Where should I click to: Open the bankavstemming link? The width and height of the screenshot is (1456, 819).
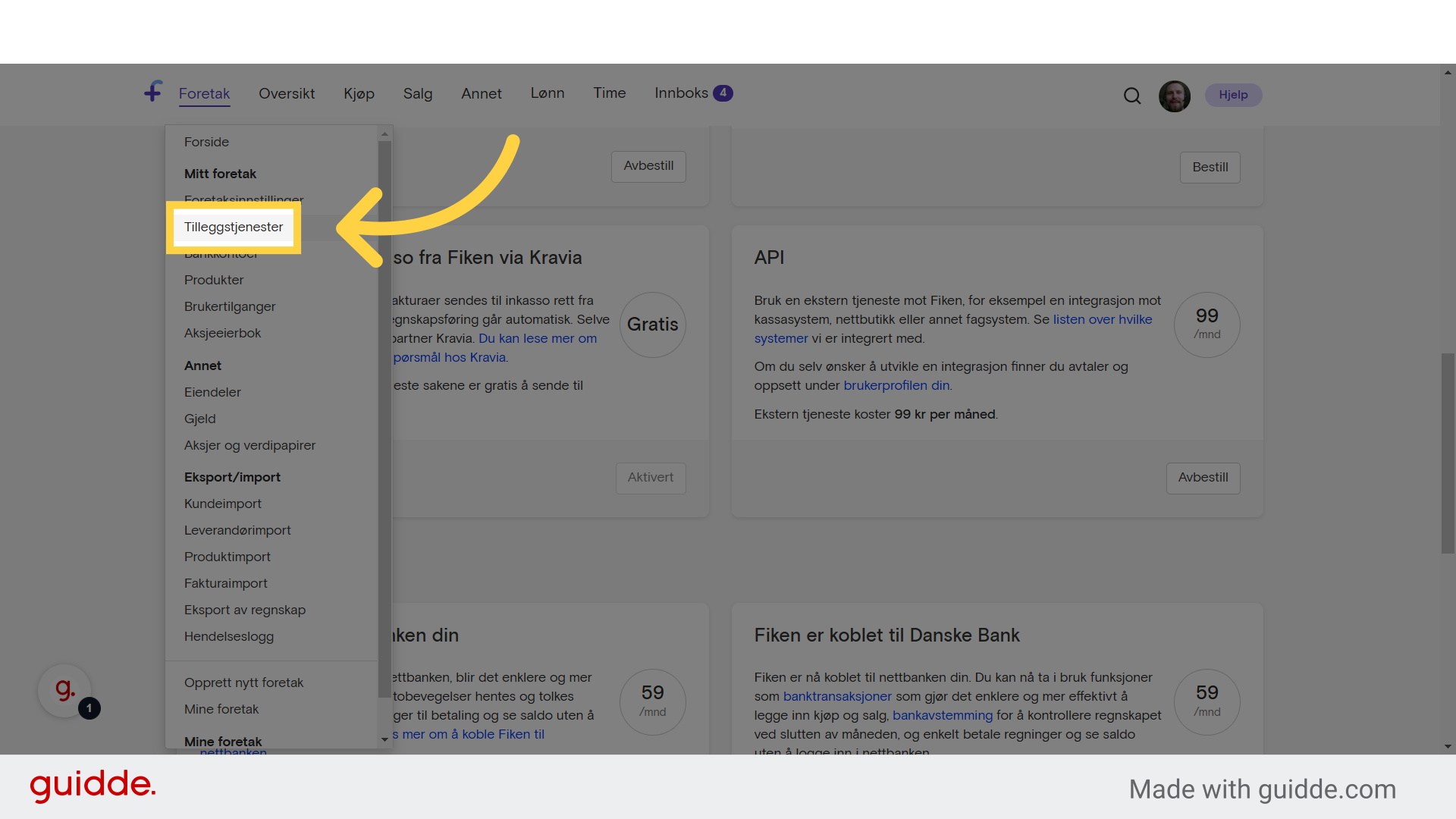[943, 715]
